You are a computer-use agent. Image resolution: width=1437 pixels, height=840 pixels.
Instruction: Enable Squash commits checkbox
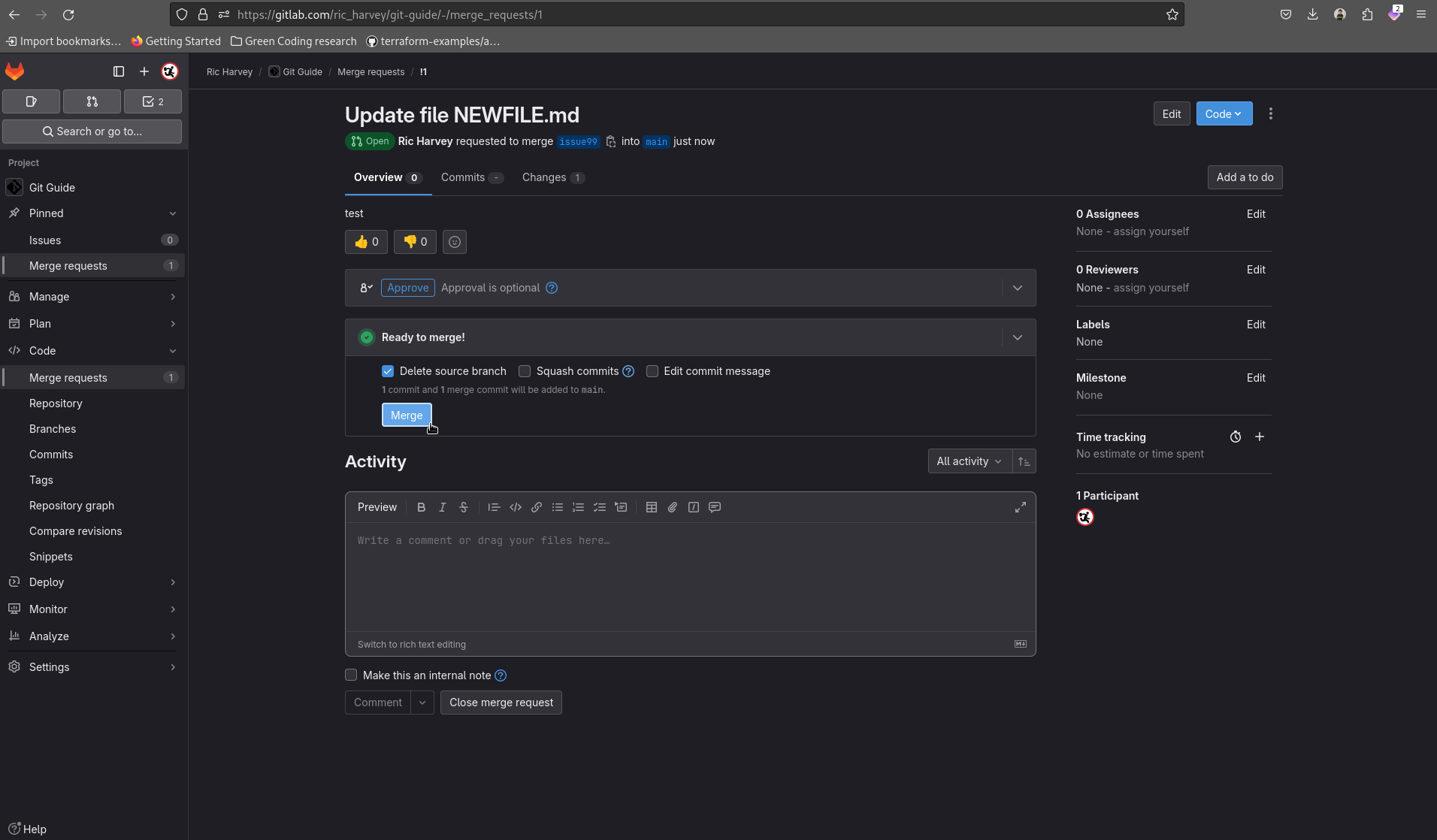[525, 371]
